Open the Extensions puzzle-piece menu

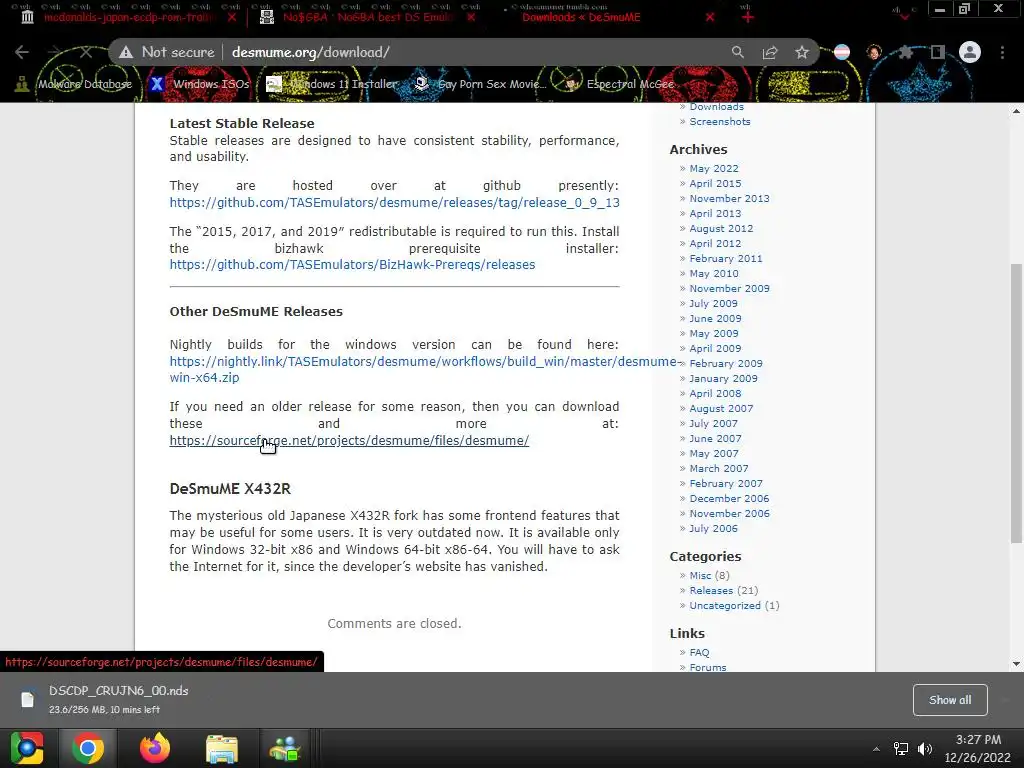906,52
